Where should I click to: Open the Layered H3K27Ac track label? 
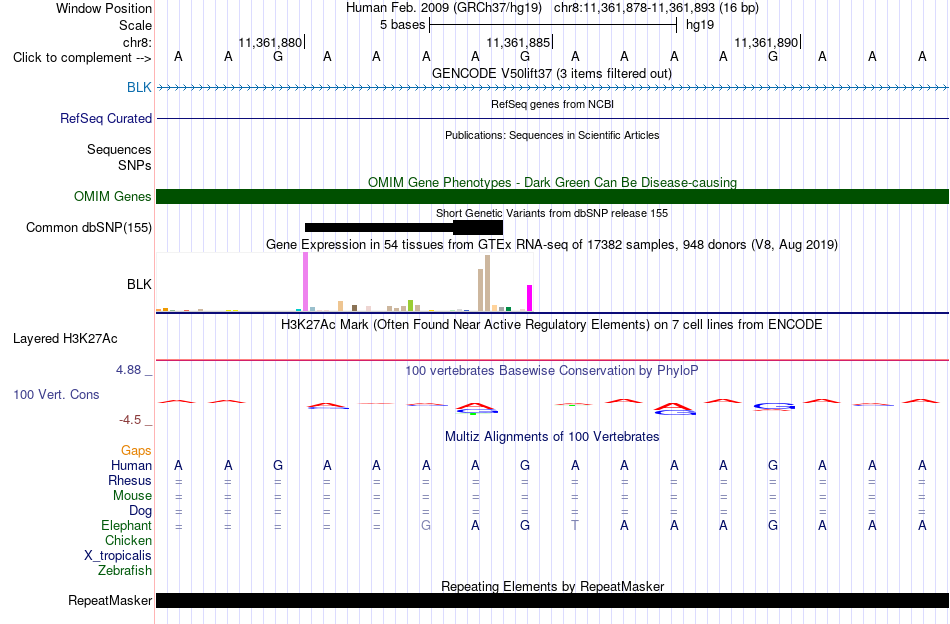(65, 339)
